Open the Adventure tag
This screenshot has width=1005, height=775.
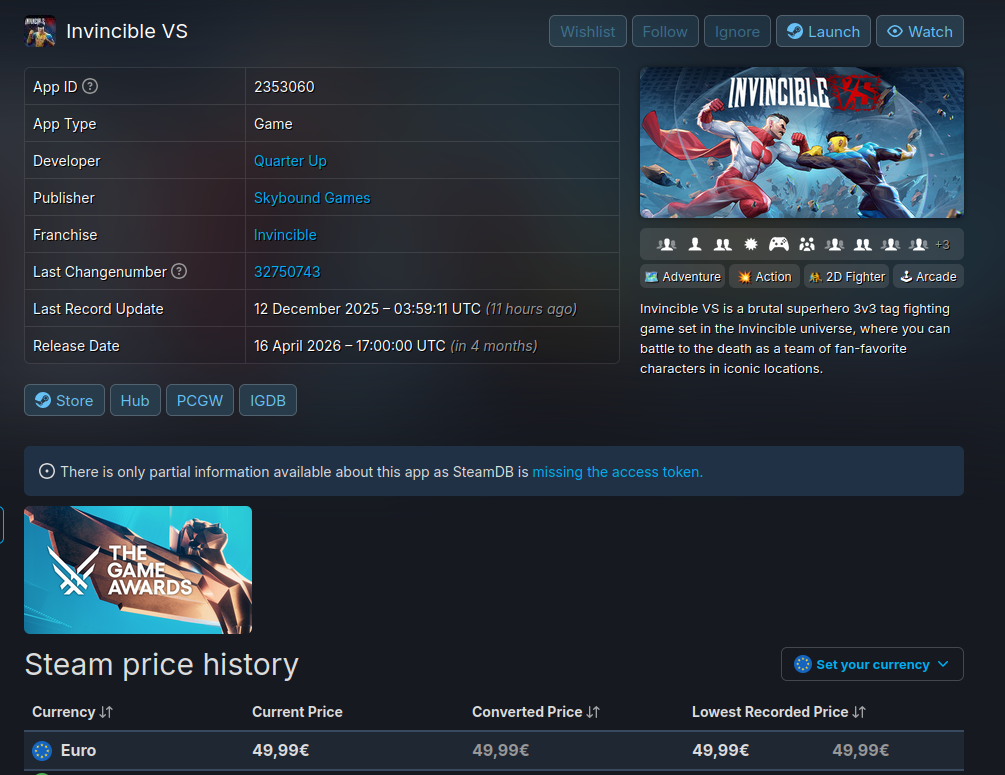683,276
